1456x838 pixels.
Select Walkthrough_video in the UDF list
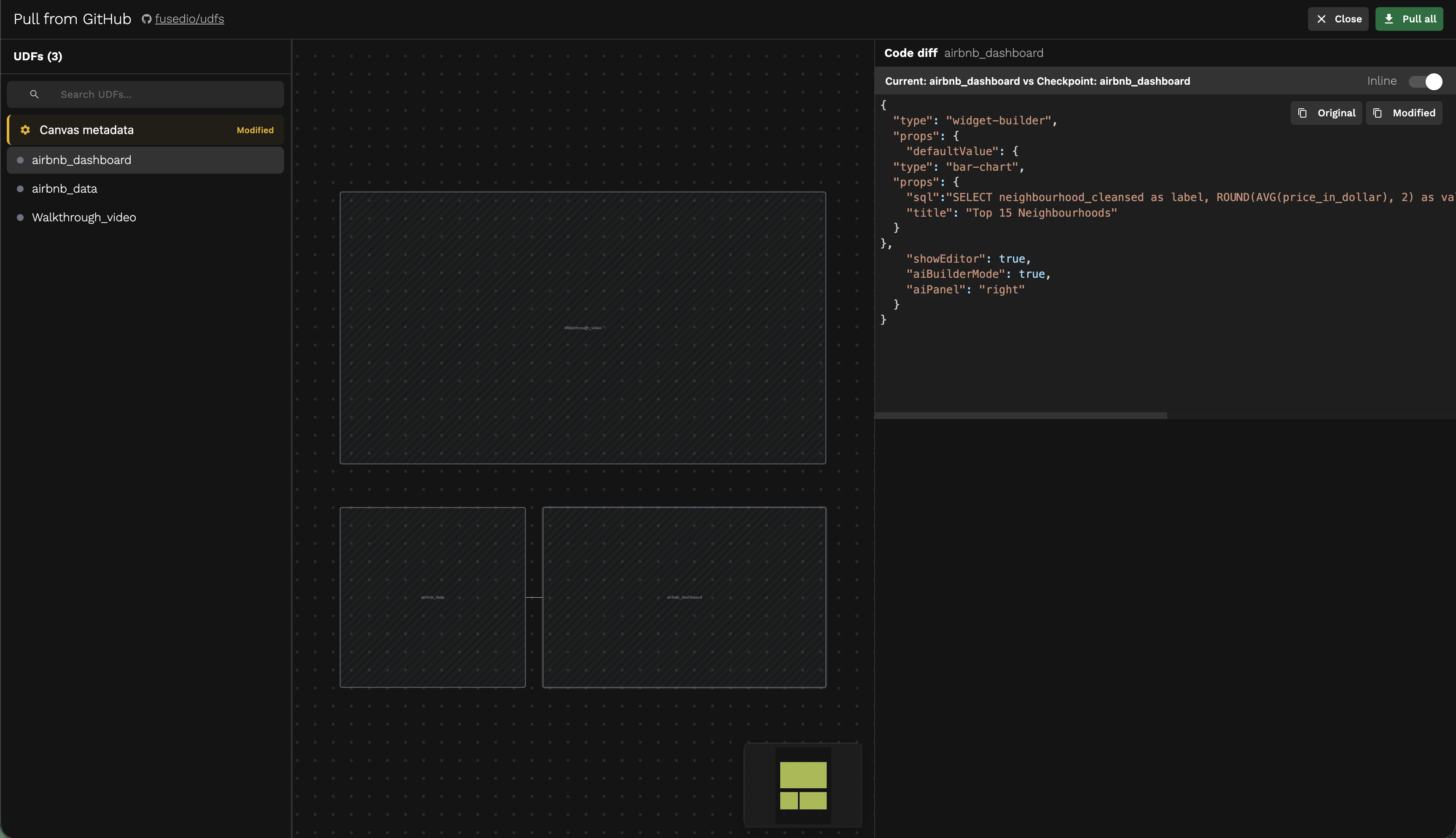pos(145,218)
